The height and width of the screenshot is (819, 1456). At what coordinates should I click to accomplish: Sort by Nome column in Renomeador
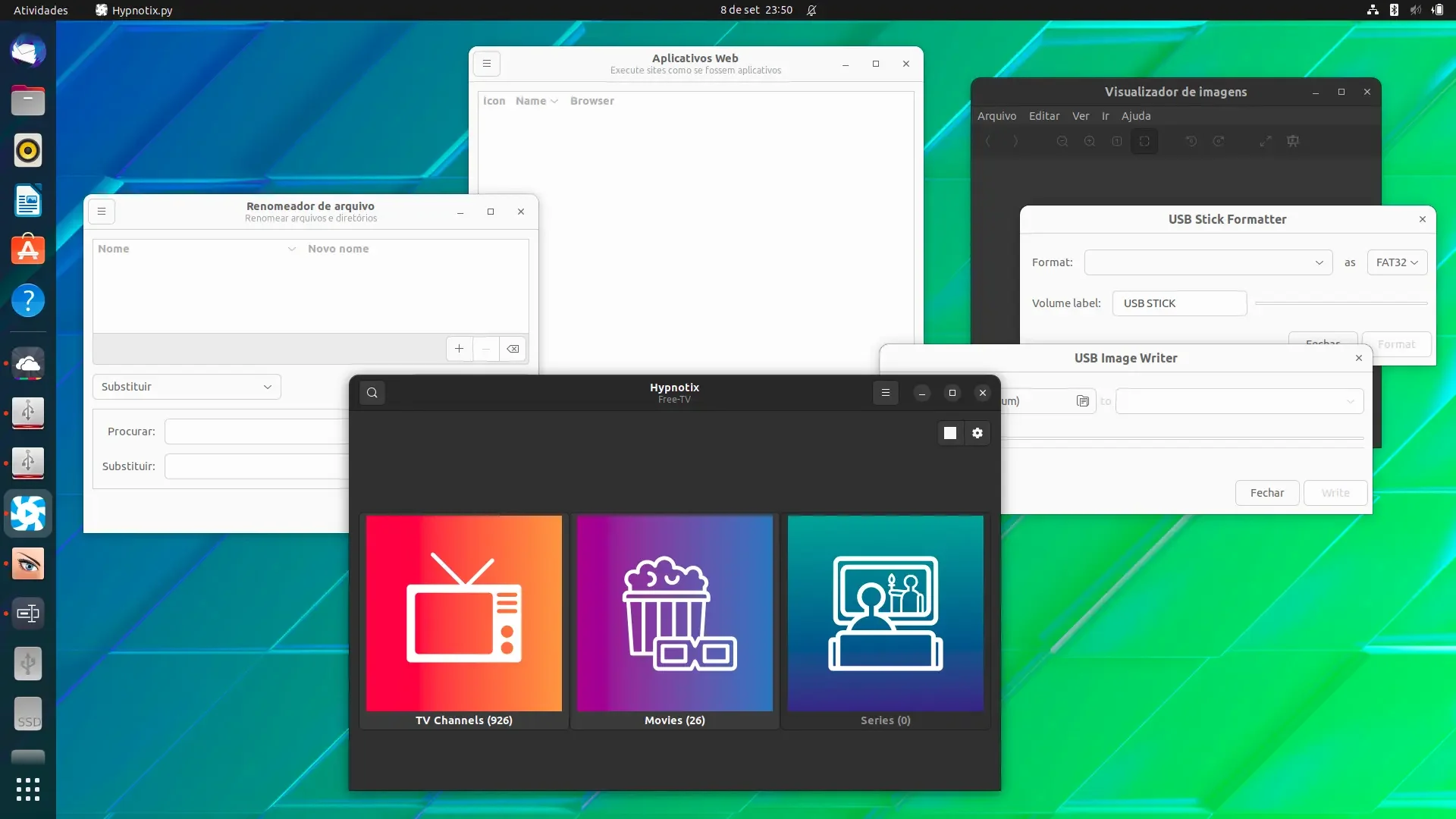click(x=196, y=249)
